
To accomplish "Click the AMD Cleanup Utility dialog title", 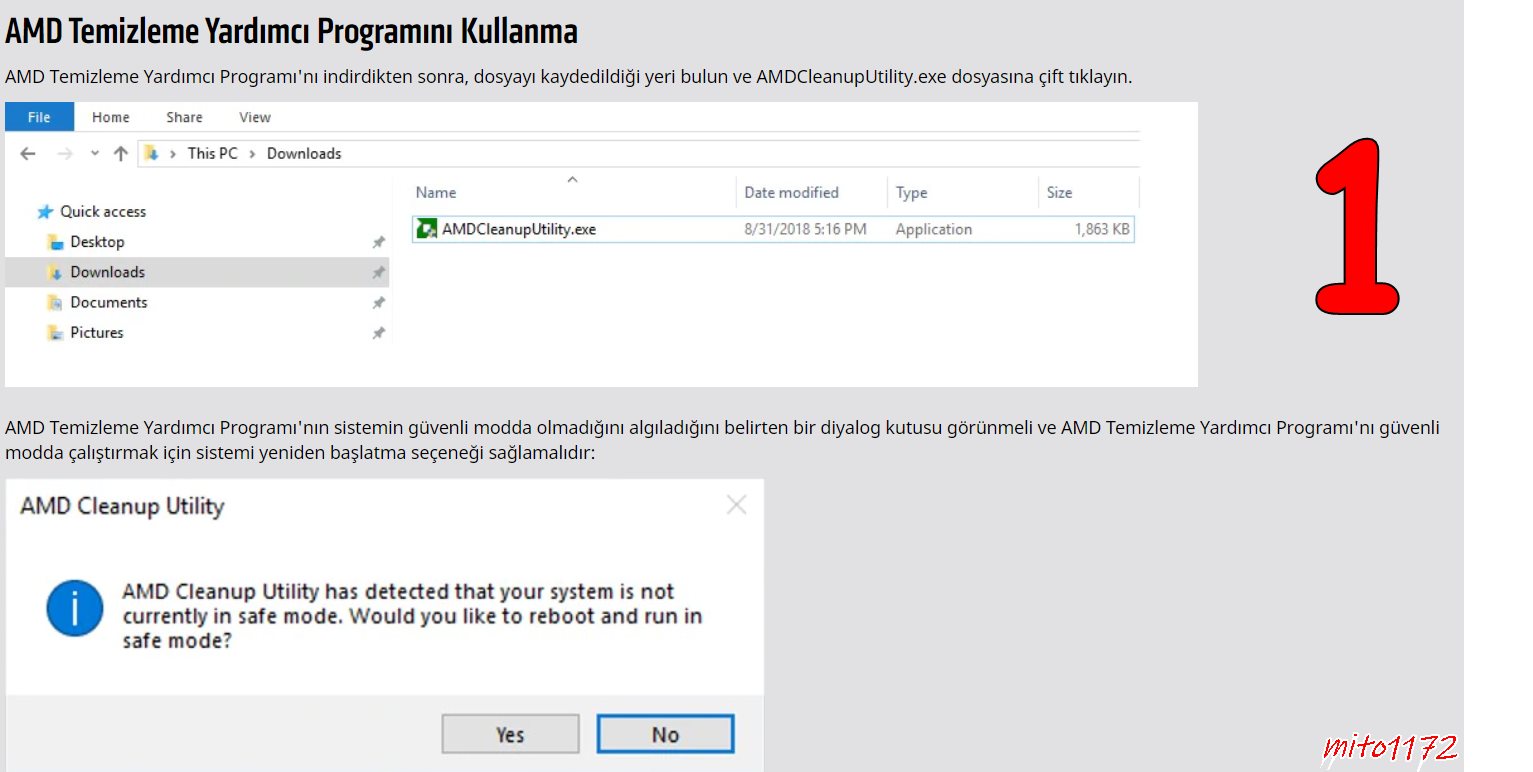I will point(122,506).
